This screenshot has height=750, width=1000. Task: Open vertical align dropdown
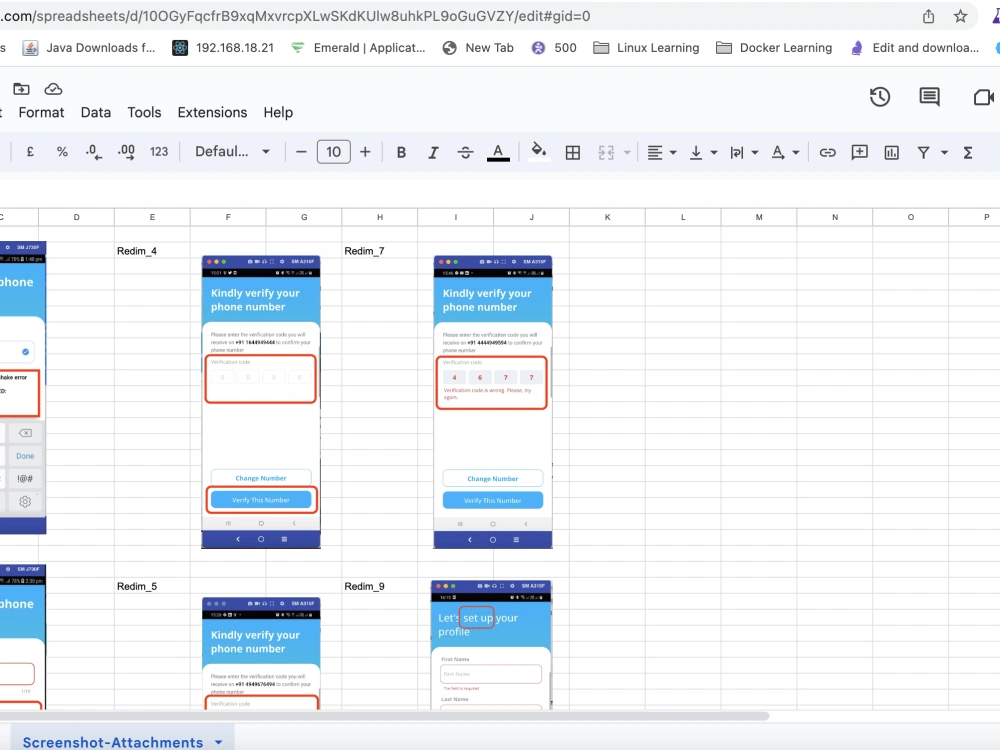[x=703, y=152]
